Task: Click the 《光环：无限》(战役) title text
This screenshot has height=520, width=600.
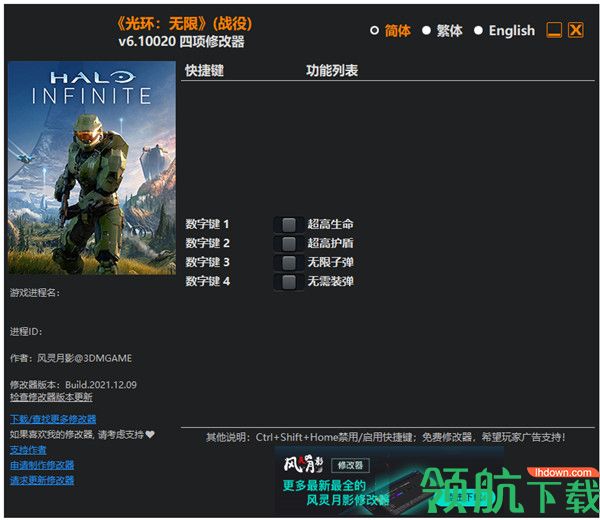Action: click(184, 24)
